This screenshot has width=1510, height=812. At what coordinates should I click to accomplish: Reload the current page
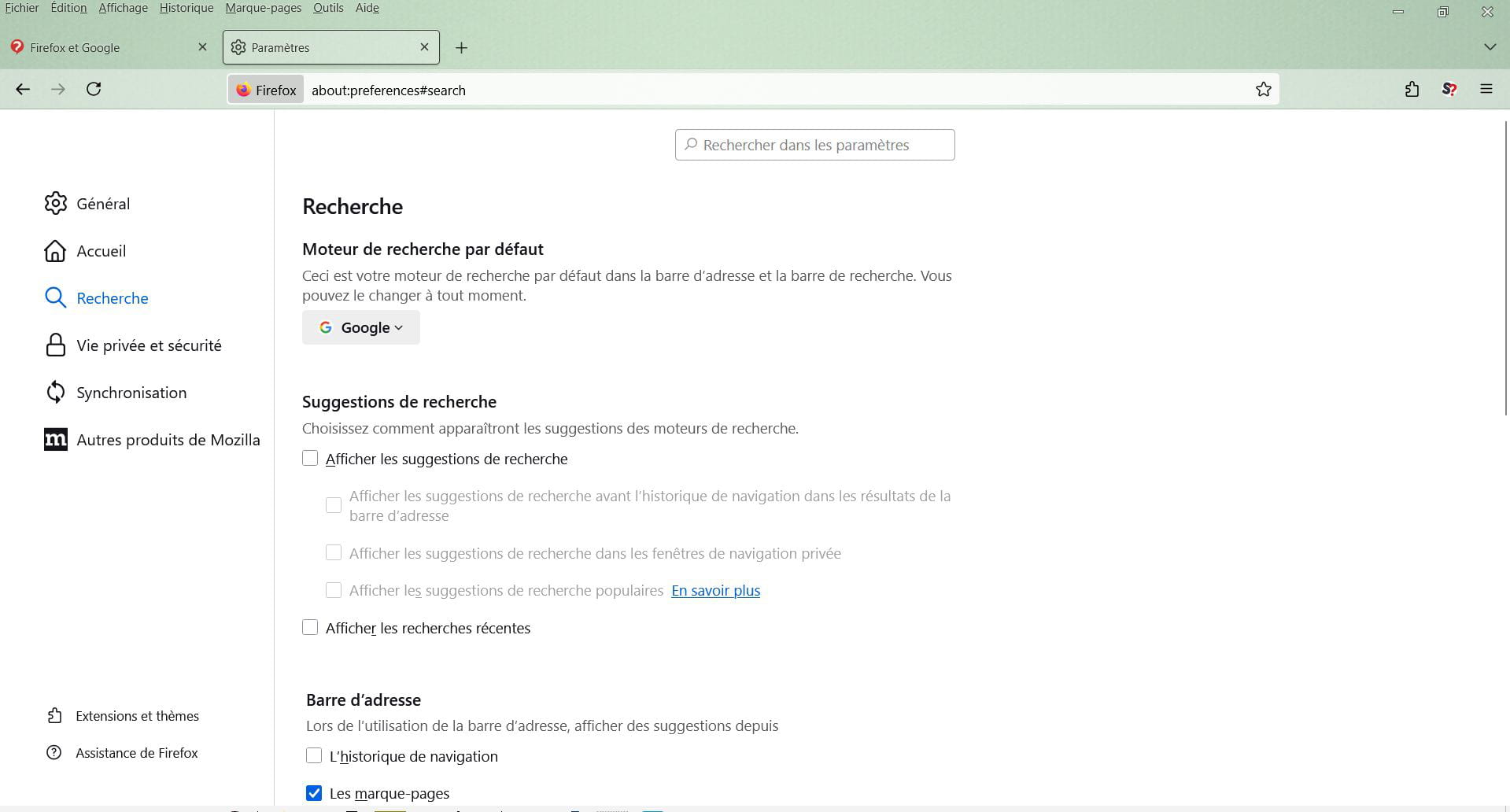click(x=94, y=89)
